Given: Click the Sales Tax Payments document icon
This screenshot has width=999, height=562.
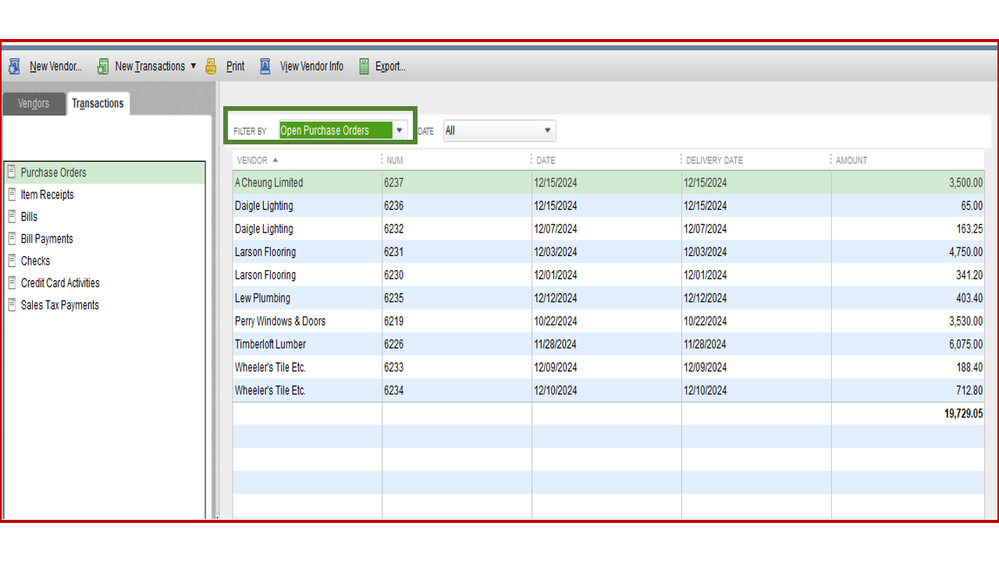Looking at the screenshot, I should coord(12,305).
